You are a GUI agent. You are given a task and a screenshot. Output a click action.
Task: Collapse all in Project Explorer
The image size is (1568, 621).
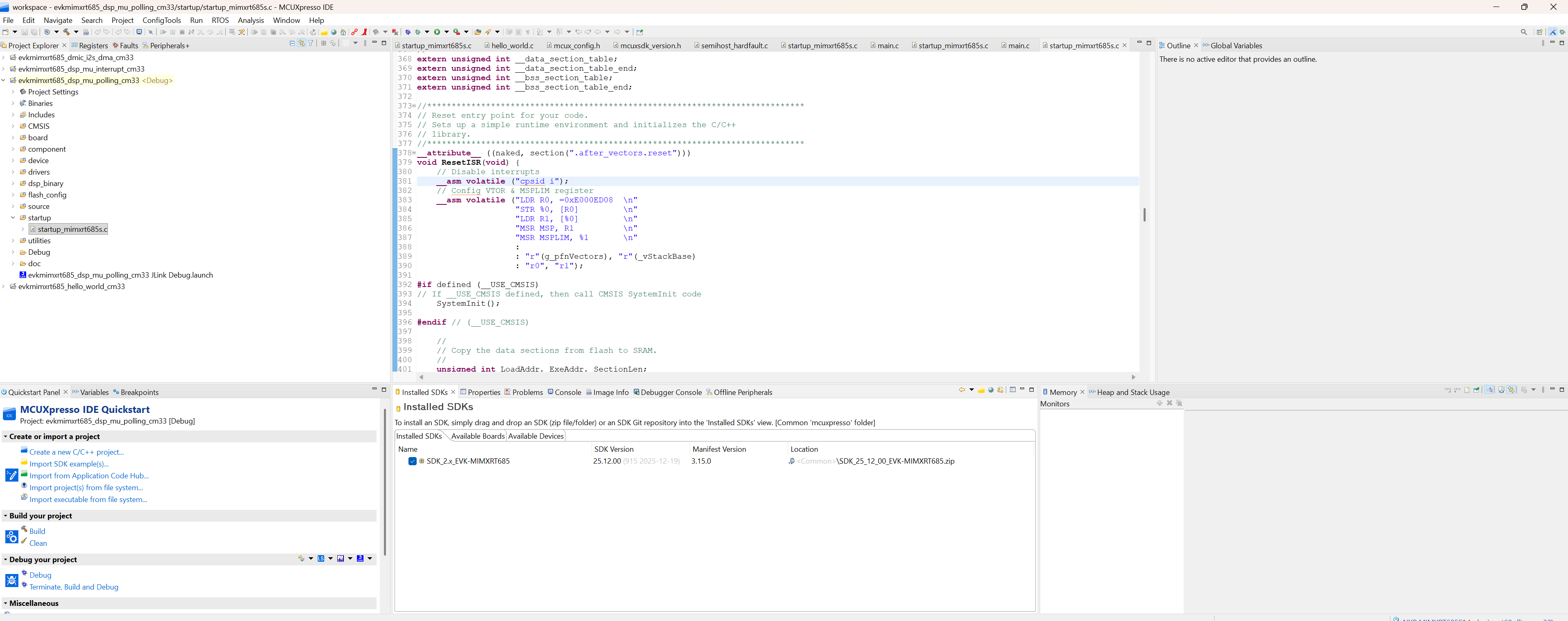(x=292, y=43)
